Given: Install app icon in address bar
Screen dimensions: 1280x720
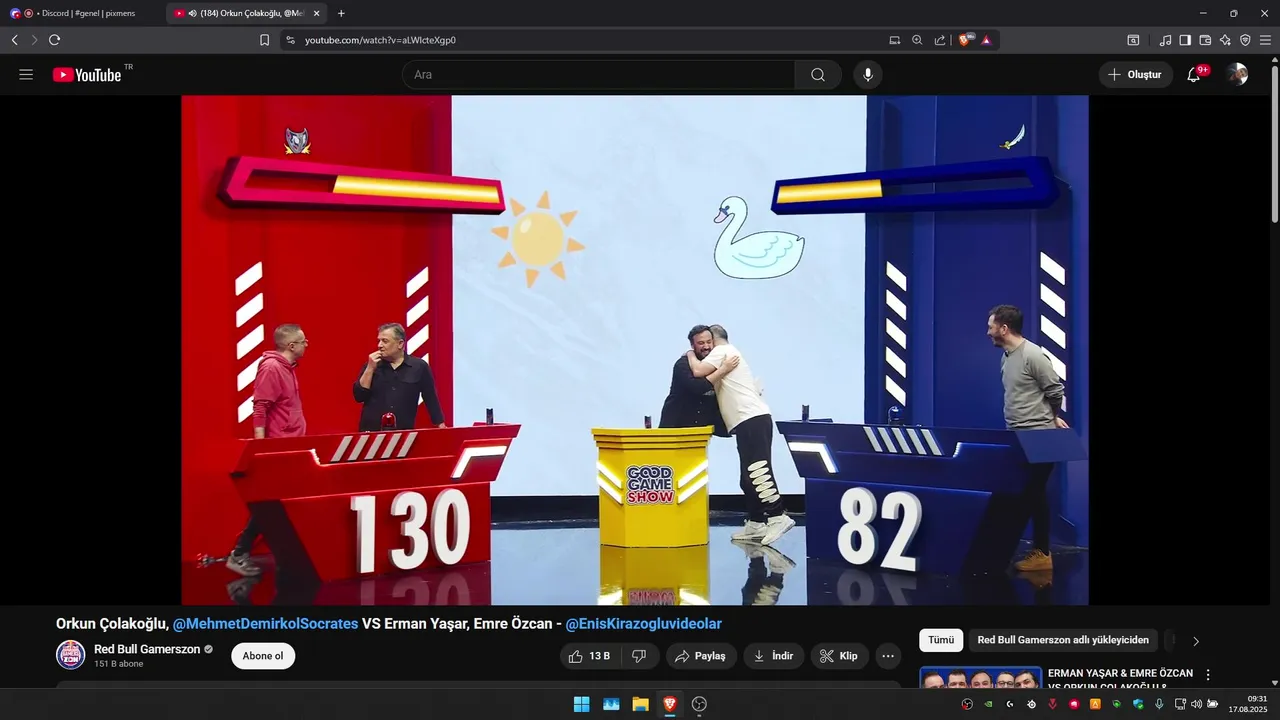Looking at the screenshot, I should click(x=895, y=40).
